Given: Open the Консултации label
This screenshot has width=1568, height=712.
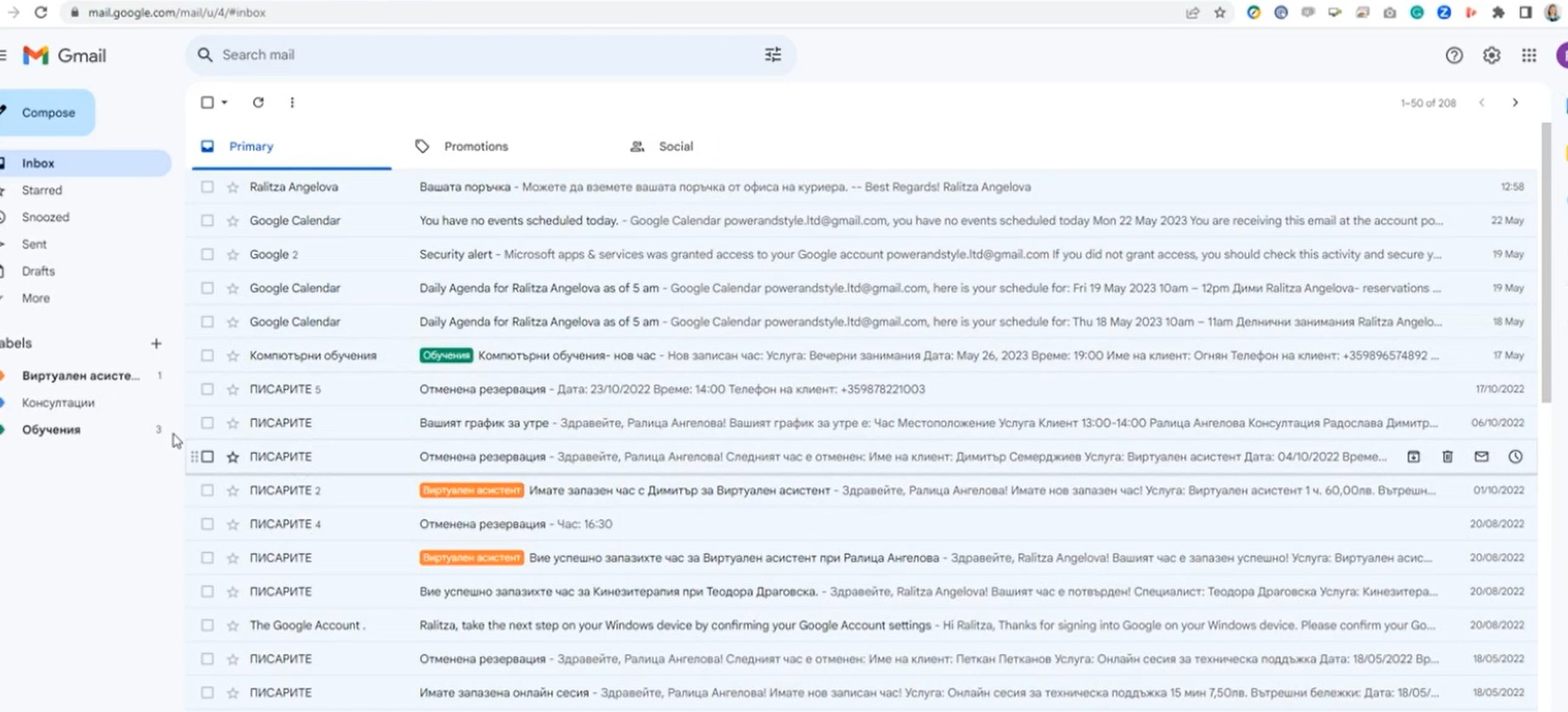Looking at the screenshot, I should (58, 403).
